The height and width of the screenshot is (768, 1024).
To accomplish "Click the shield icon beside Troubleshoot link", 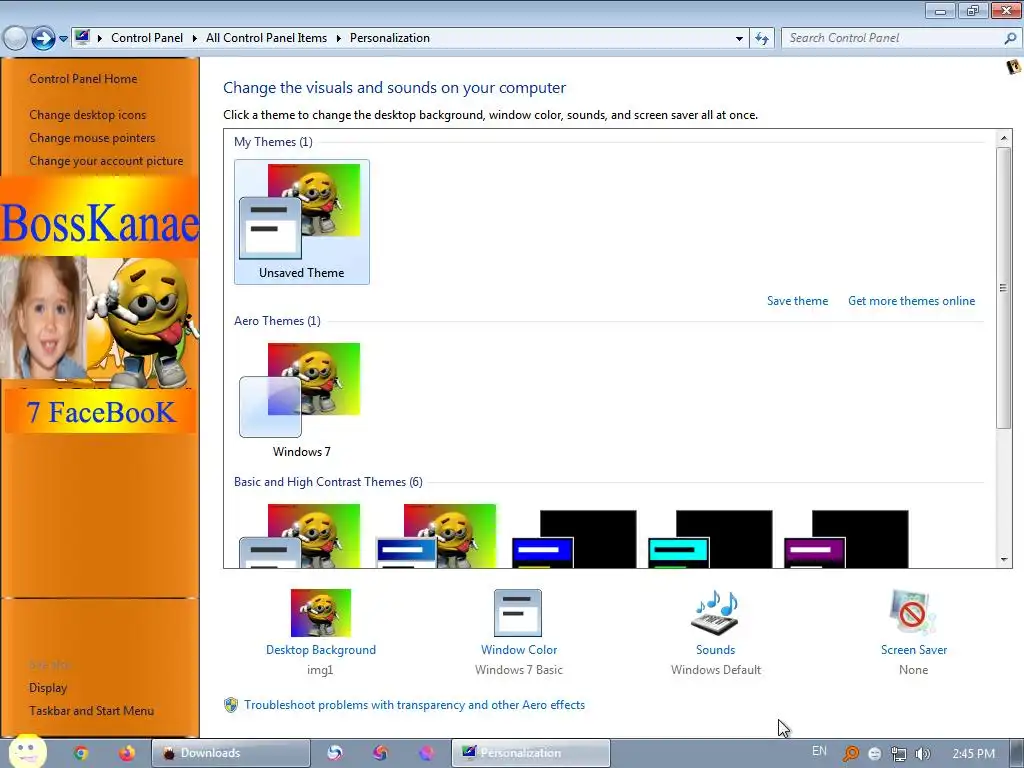I will [x=231, y=705].
